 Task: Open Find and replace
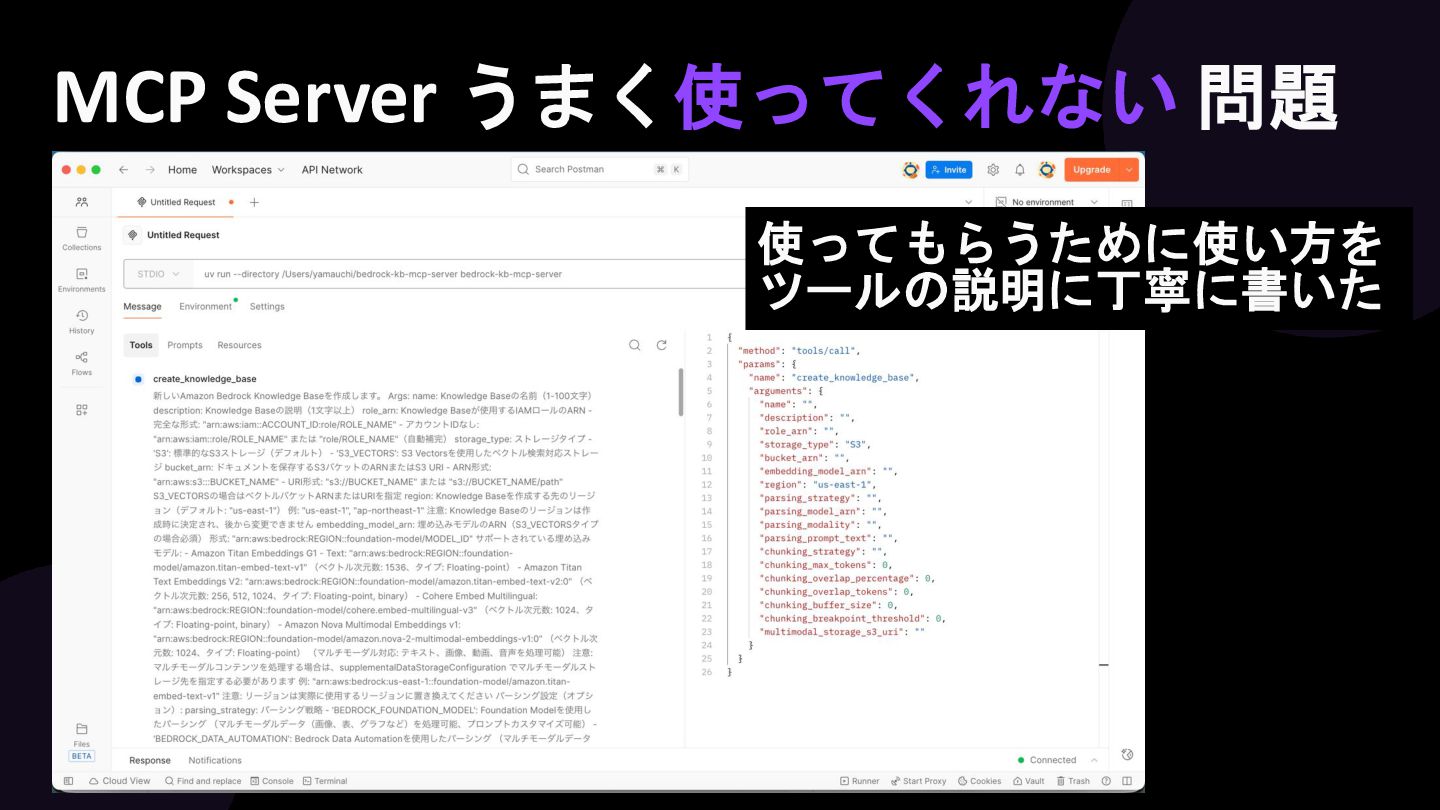pos(203,781)
